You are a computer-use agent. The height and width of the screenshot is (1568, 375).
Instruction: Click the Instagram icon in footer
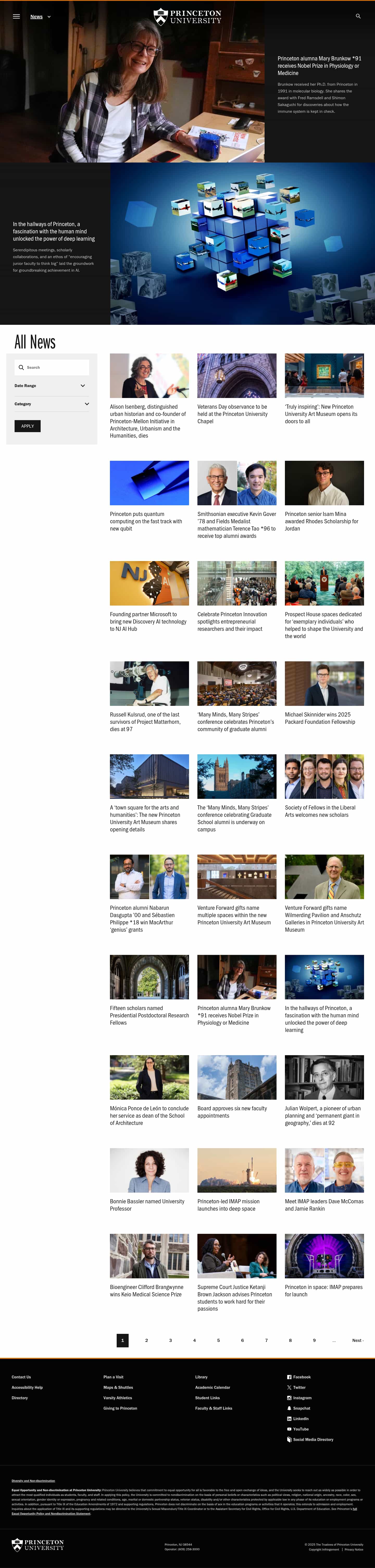click(289, 1398)
